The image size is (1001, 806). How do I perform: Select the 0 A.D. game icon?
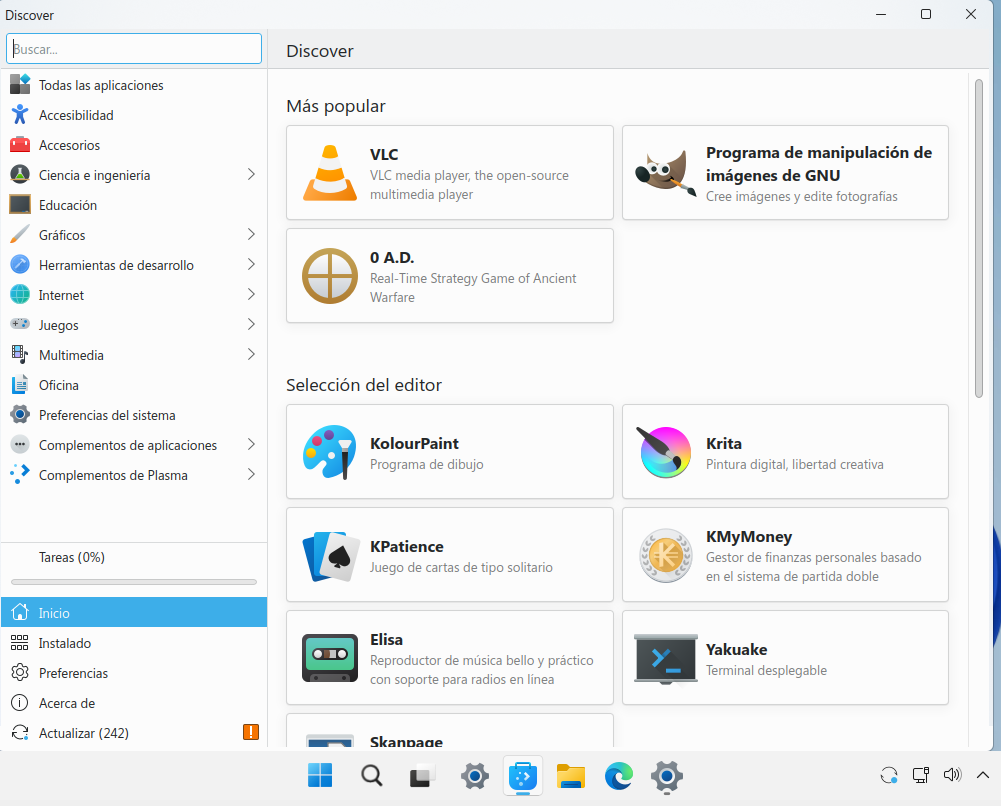click(330, 276)
